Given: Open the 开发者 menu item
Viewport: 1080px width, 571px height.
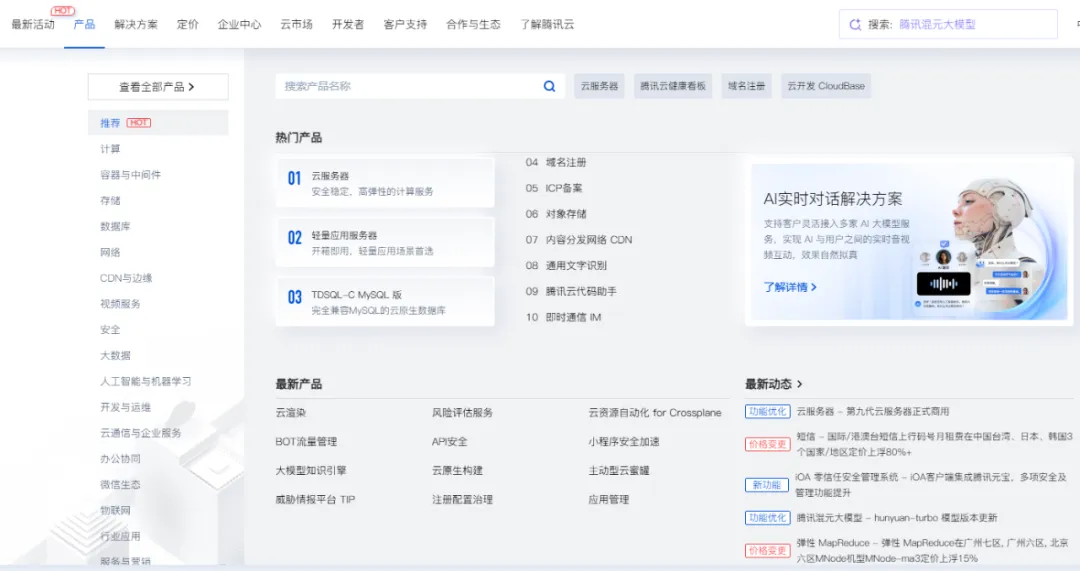Looking at the screenshot, I should pyautogui.click(x=348, y=24).
